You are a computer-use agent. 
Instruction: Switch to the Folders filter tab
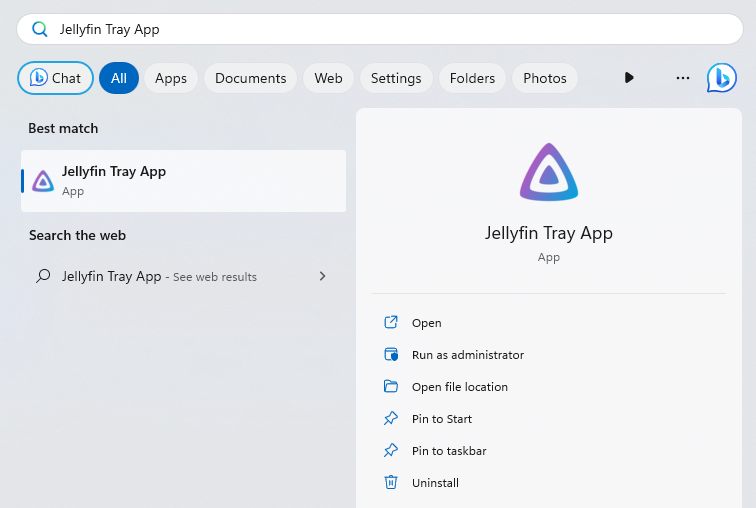(x=472, y=78)
